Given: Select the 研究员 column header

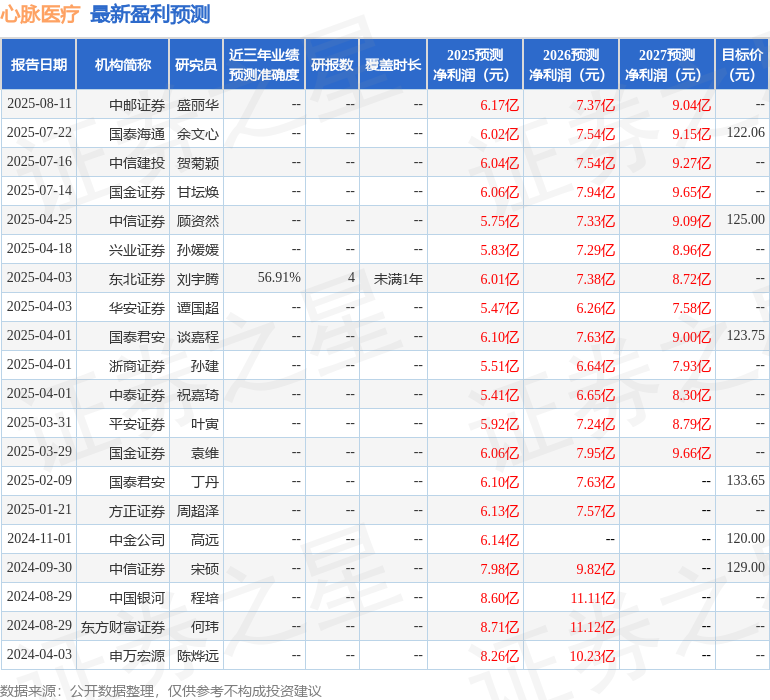Looking at the screenshot, I should pos(196,65).
